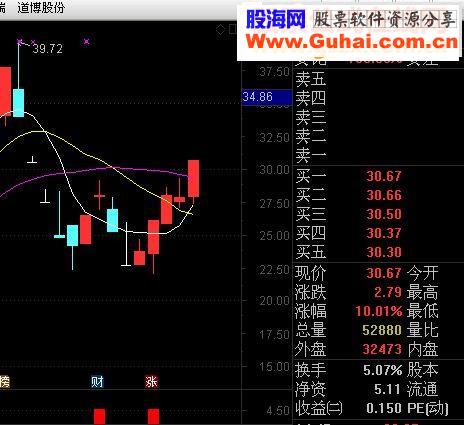Click the latest red limit-up candlestick
Image resolution: width=464 pixels, height=425 pixels.
click(x=193, y=179)
